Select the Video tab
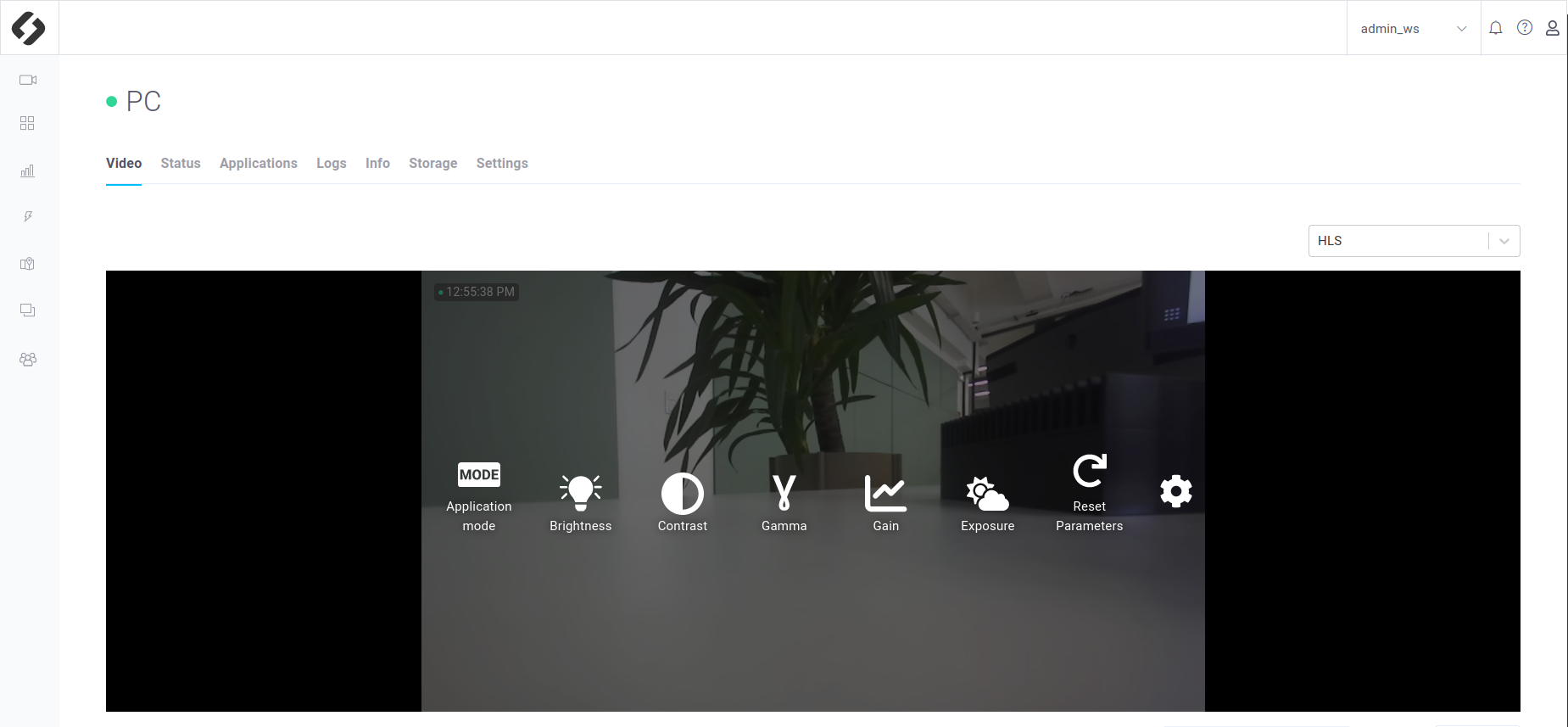The width and height of the screenshot is (1568, 727). coord(124,164)
